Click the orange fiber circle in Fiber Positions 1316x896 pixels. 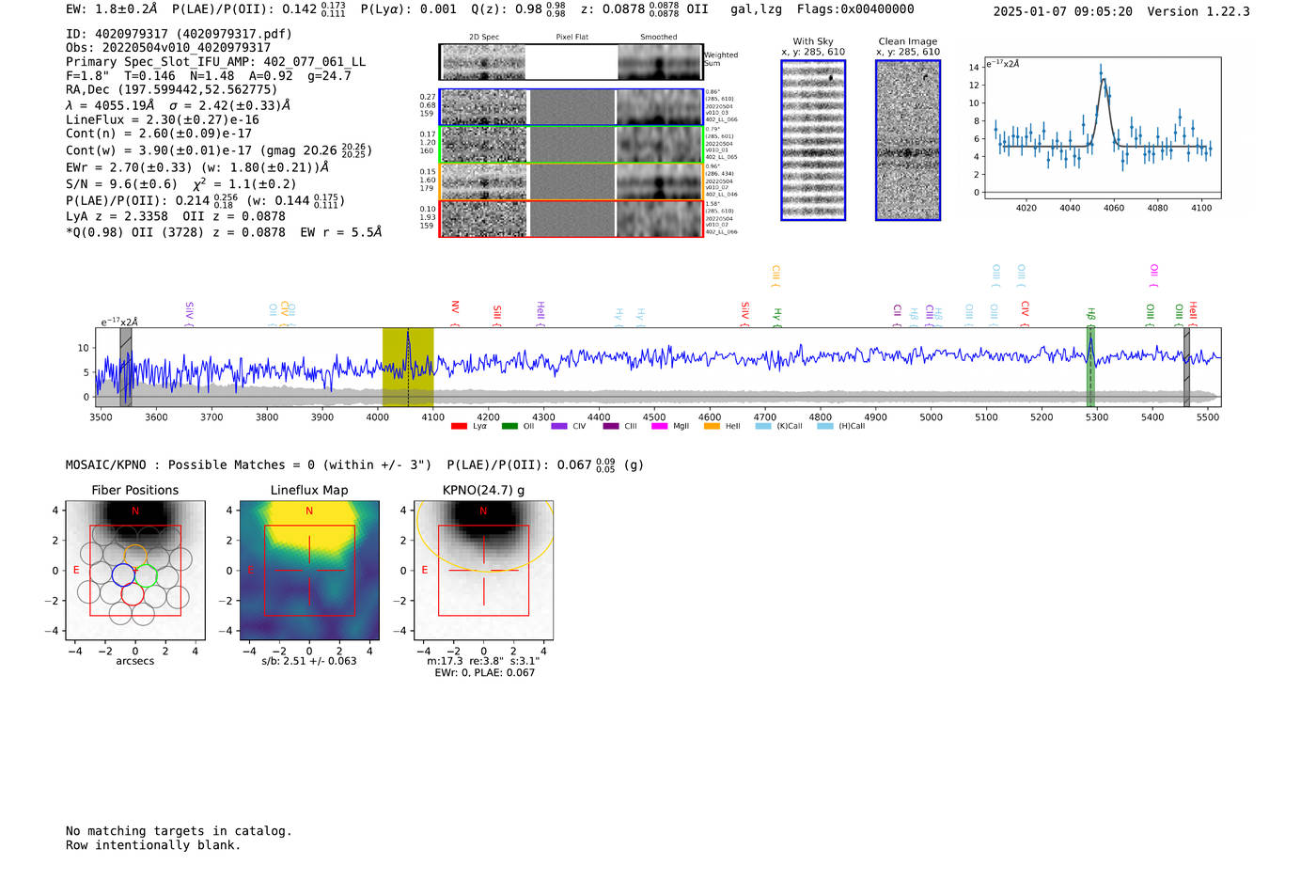pos(135,555)
